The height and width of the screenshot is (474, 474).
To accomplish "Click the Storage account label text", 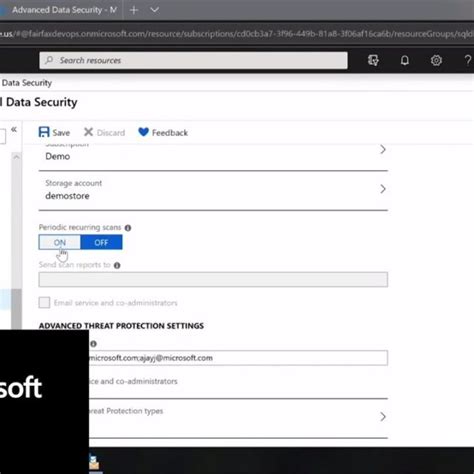I will pyautogui.click(x=74, y=183).
